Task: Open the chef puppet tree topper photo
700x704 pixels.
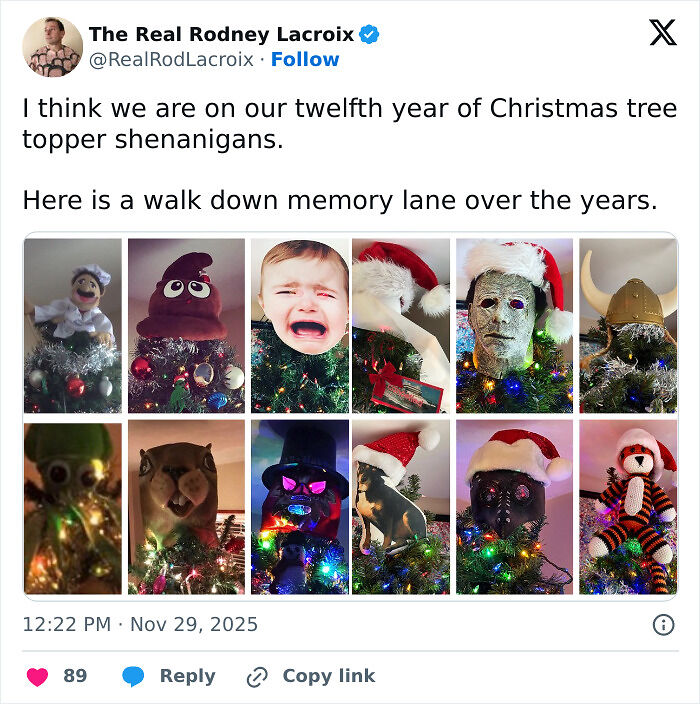Action: tap(72, 326)
